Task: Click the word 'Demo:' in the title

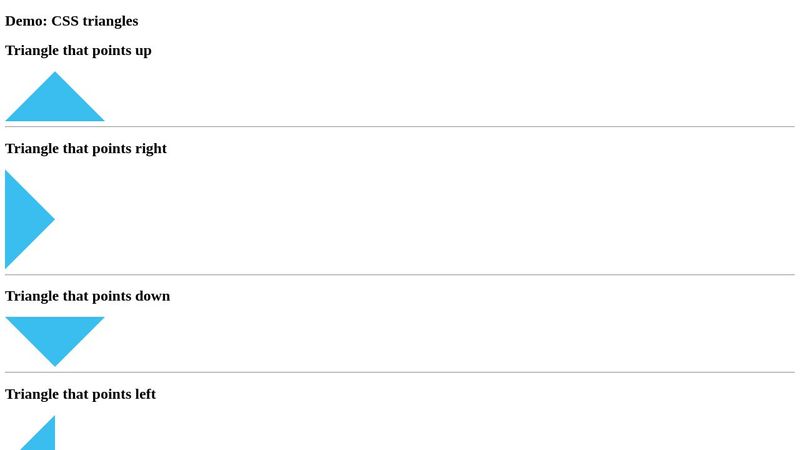Action: pos(26,21)
